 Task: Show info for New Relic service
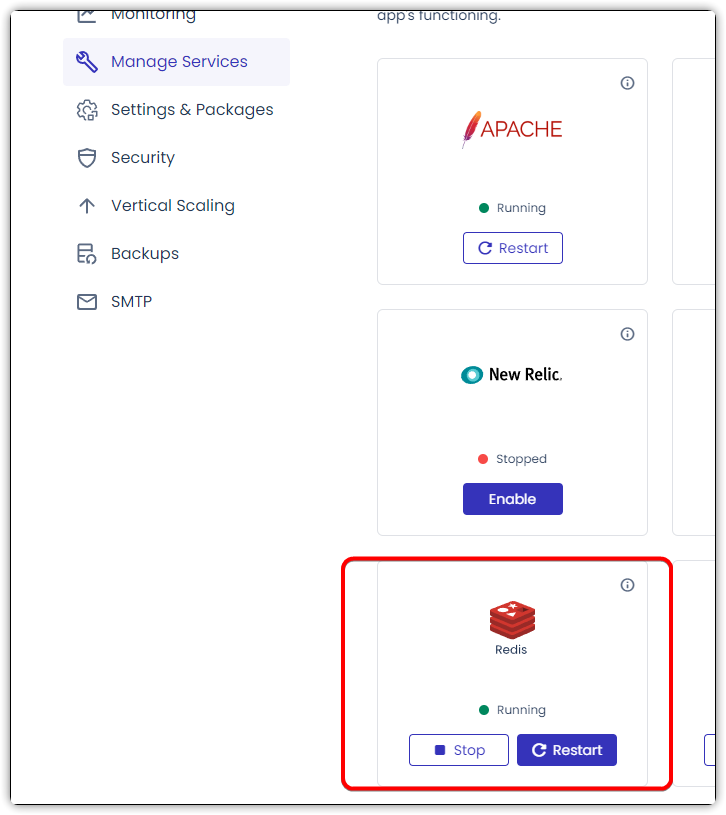coord(627,334)
